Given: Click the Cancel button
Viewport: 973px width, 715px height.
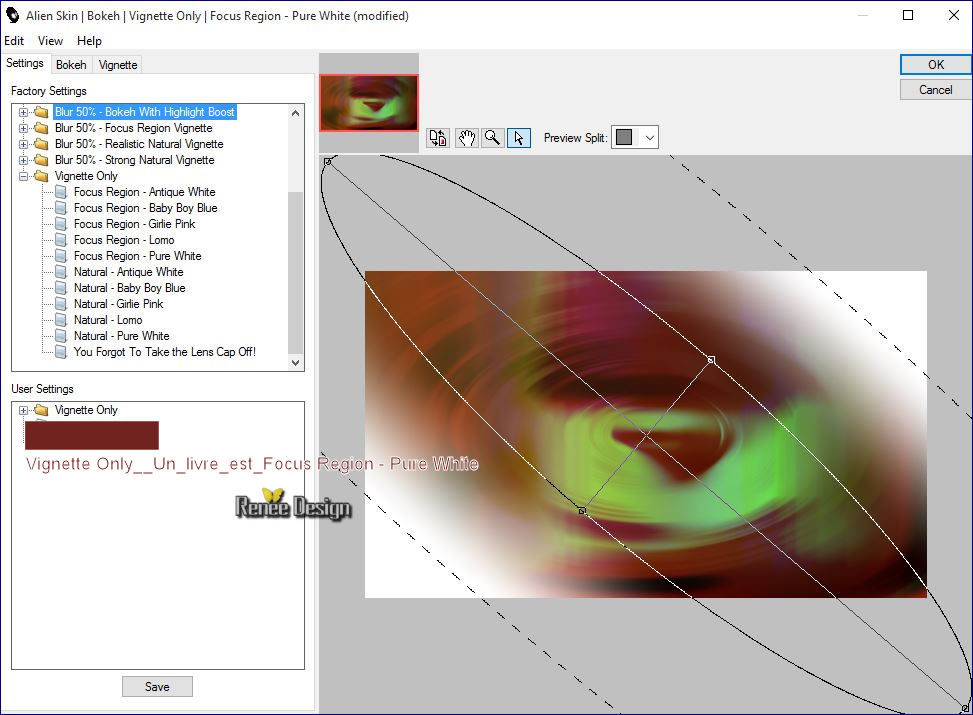Looking at the screenshot, I should click(x=935, y=90).
